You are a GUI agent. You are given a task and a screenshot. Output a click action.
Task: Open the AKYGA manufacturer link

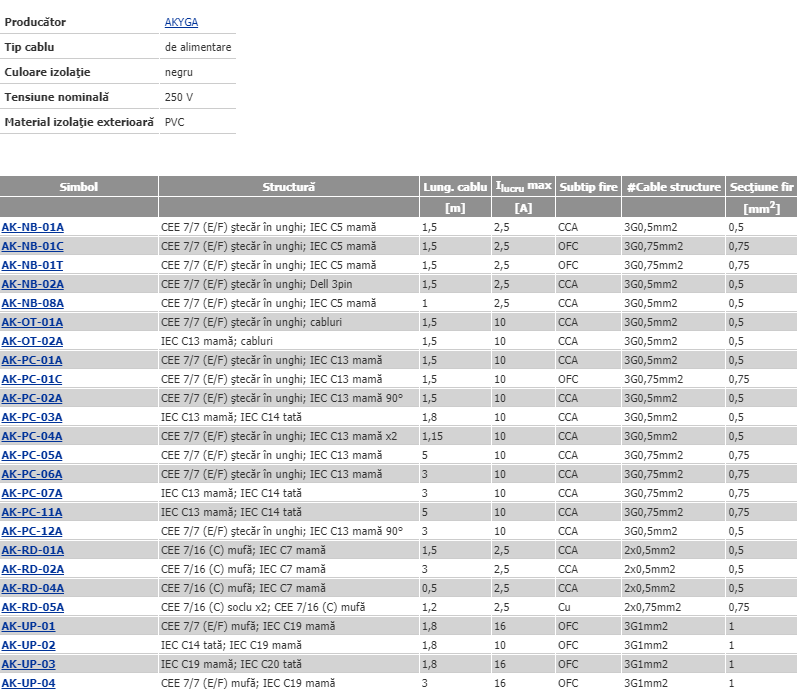pyautogui.click(x=181, y=22)
